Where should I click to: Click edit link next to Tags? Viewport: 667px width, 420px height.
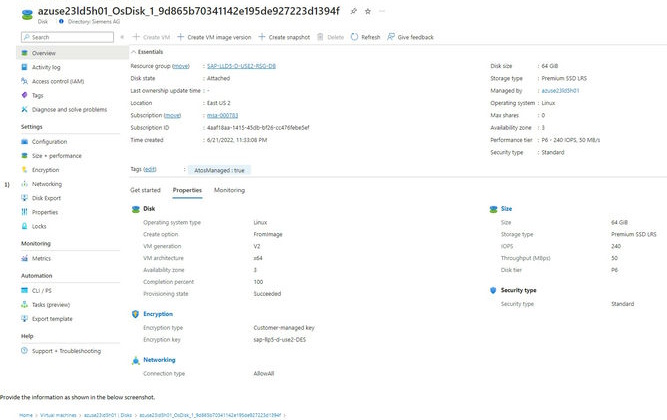(150, 169)
